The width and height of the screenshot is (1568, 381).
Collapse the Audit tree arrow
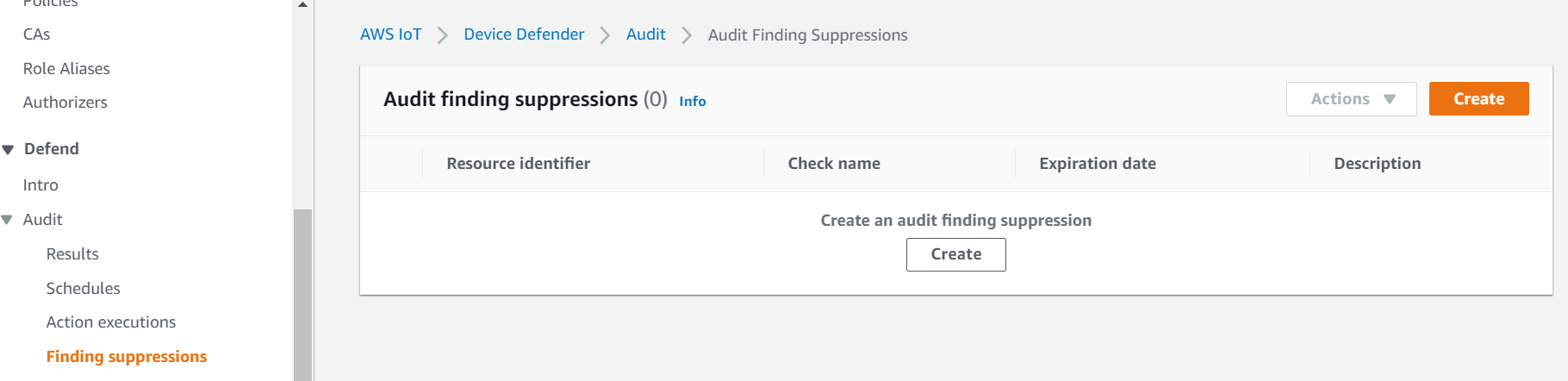(x=7, y=220)
